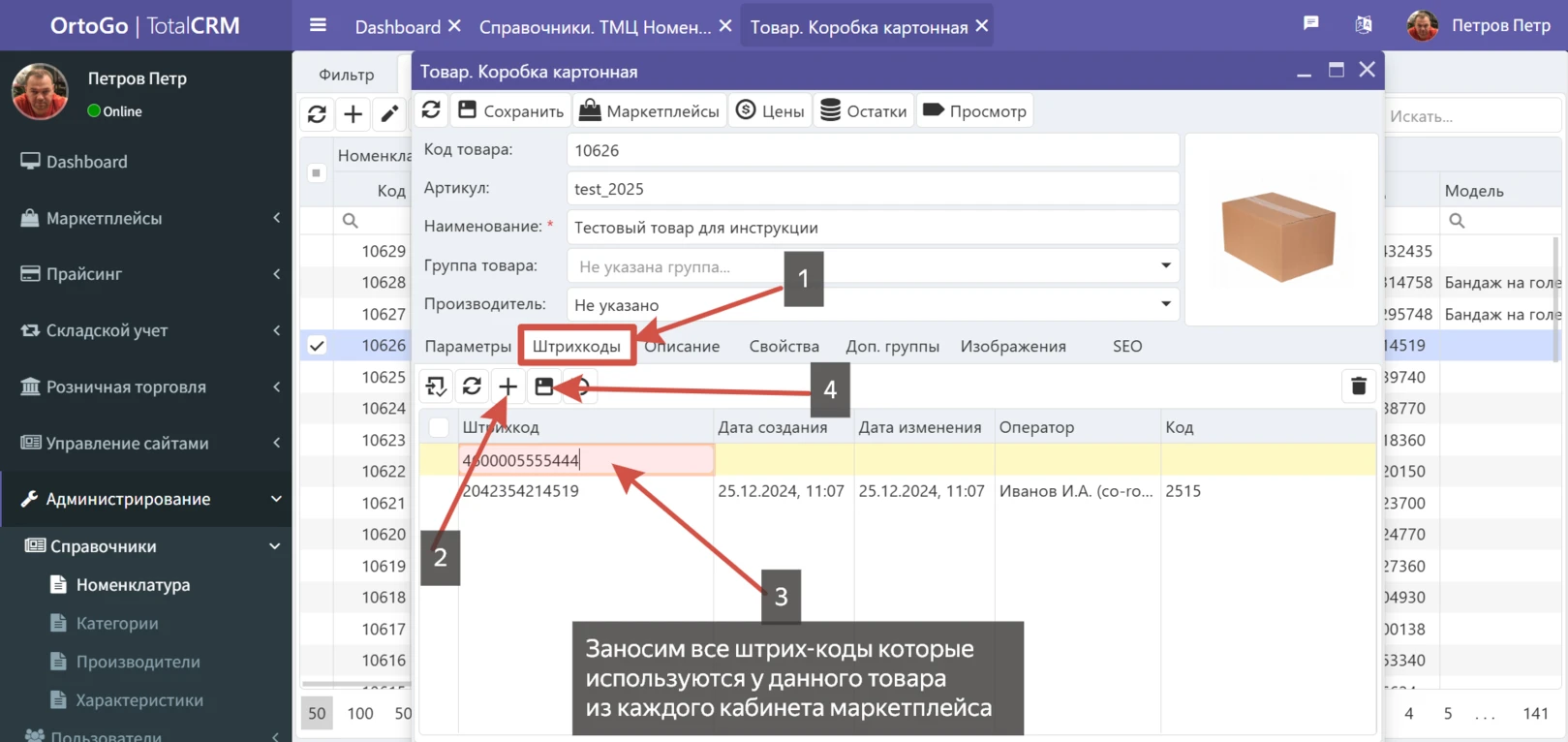
Task: Expand the Производитель dropdown list
Action: tap(1165, 304)
